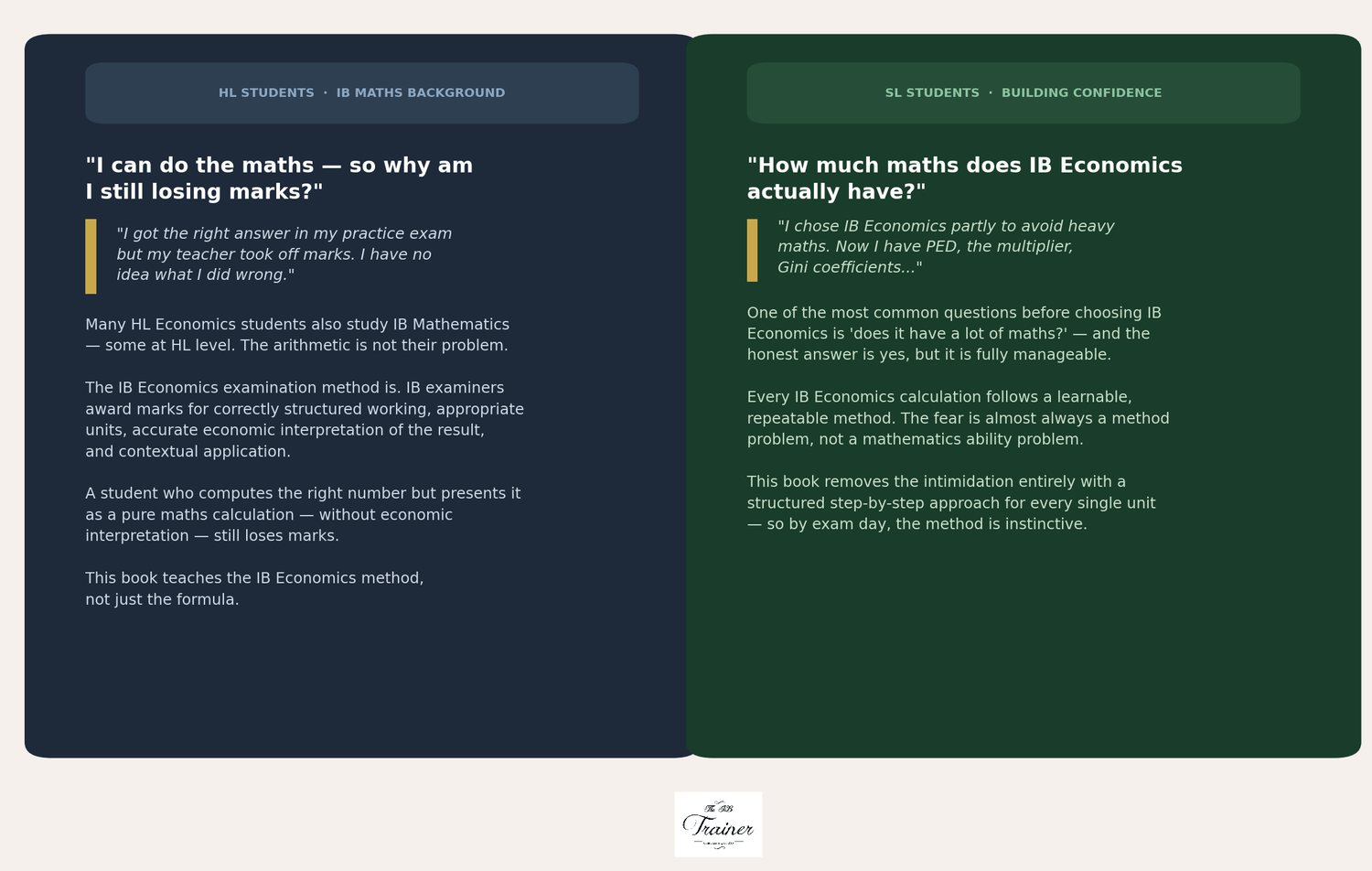Click the 'BUILDING CONFIDENCE' label text
The height and width of the screenshot is (871, 1372).
click(x=1081, y=93)
